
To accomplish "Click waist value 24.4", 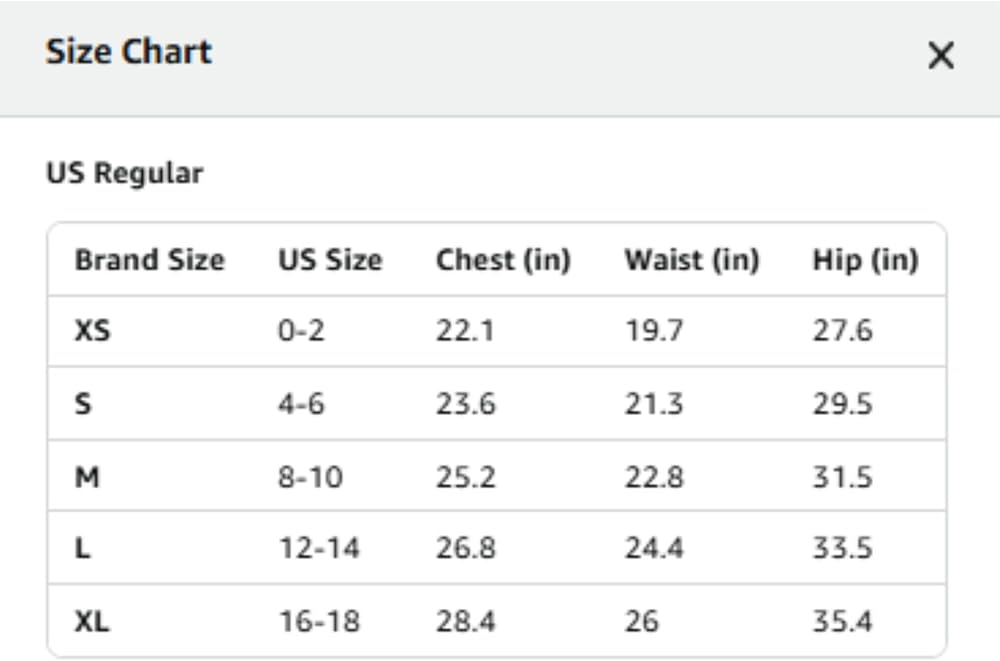I will pyautogui.click(x=654, y=548).
